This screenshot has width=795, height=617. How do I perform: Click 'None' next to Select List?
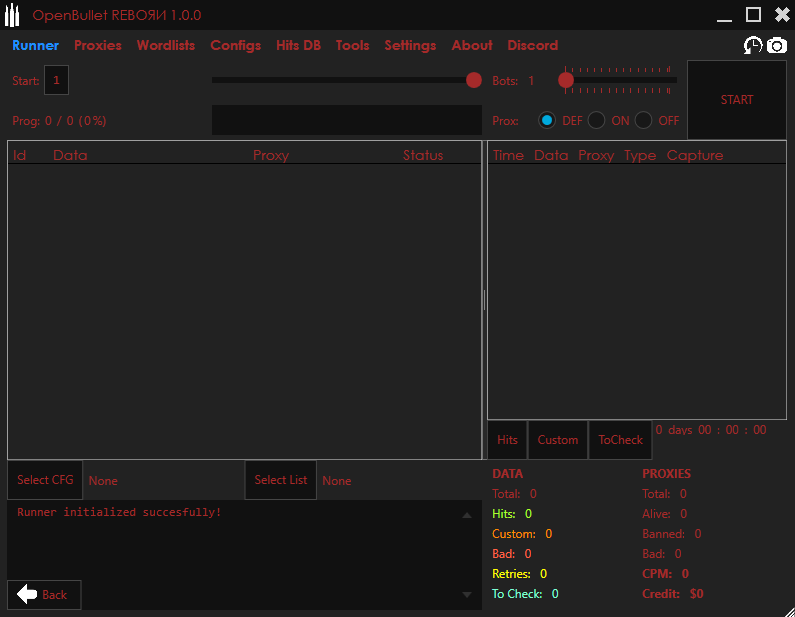(337, 481)
